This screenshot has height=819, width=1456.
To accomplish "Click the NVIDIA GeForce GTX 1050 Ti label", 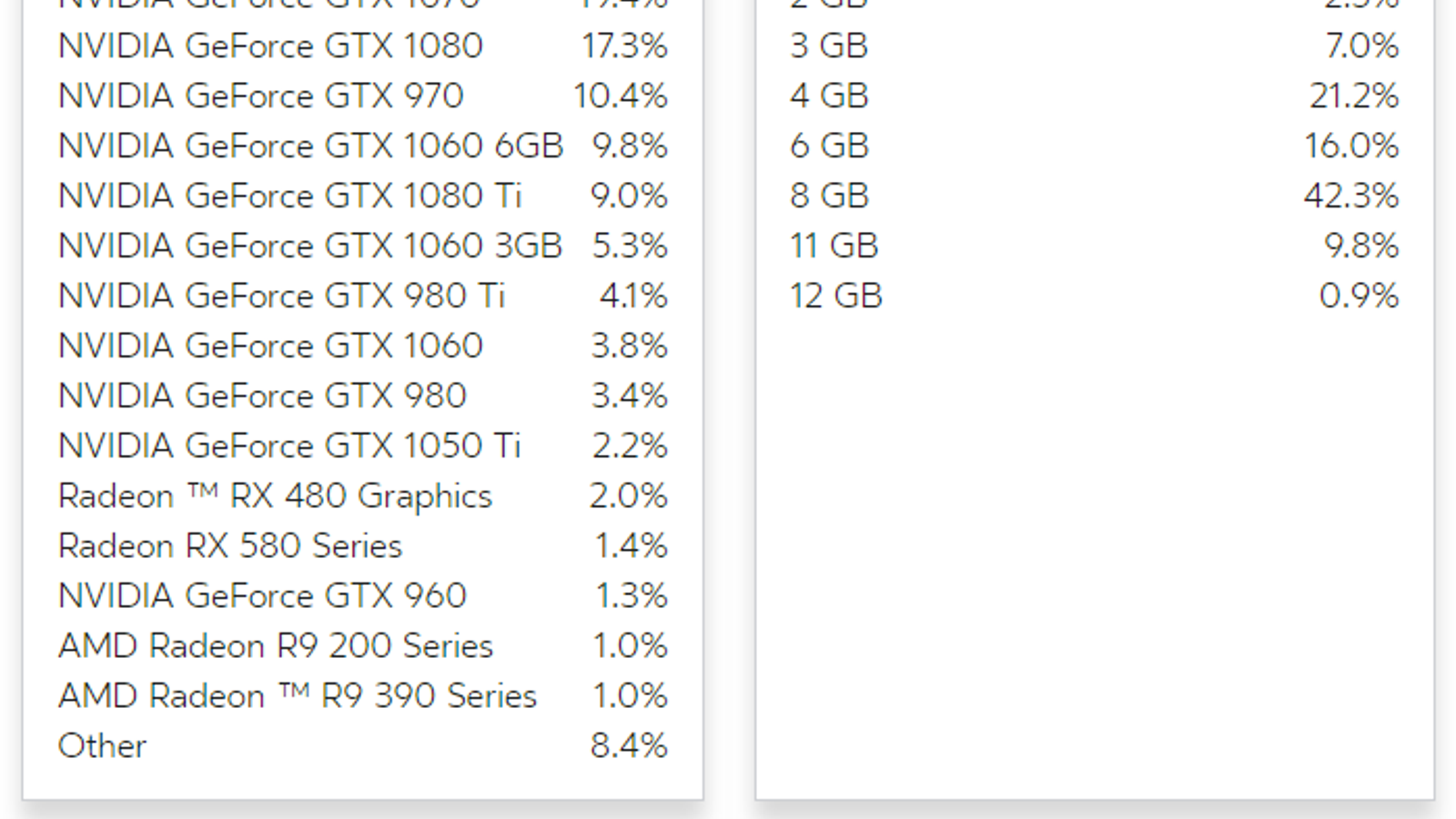I will pos(289,446).
